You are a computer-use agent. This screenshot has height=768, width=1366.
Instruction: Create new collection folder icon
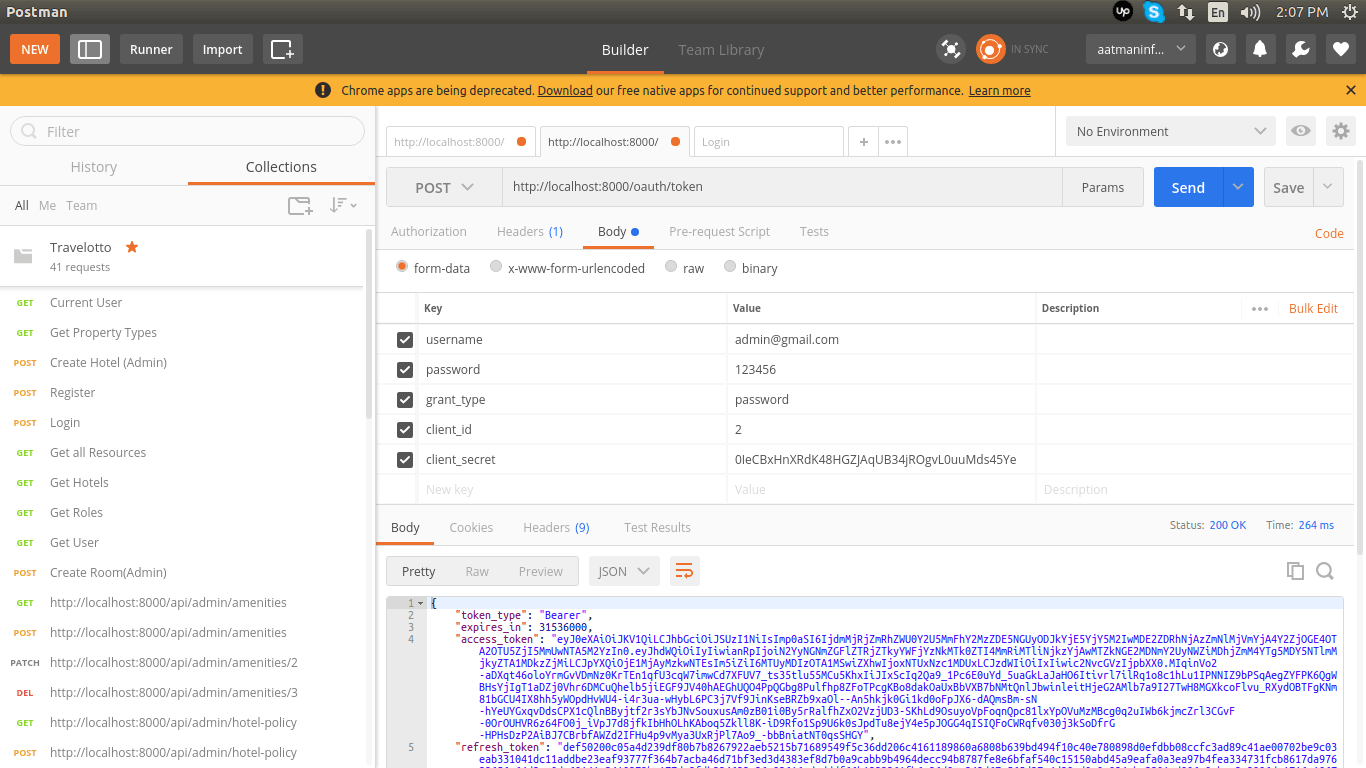(299, 205)
